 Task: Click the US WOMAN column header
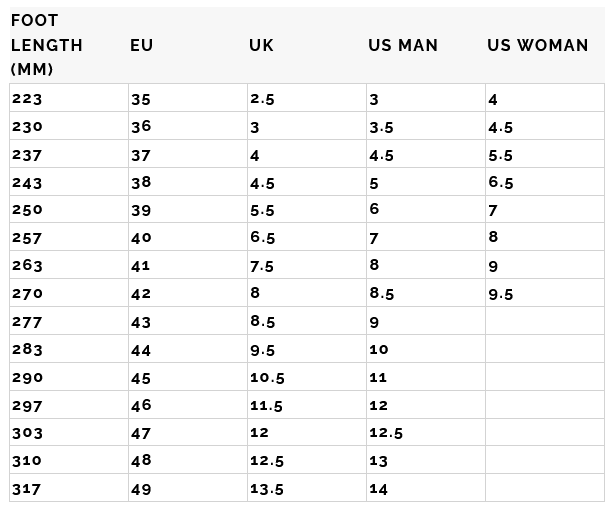coord(538,46)
